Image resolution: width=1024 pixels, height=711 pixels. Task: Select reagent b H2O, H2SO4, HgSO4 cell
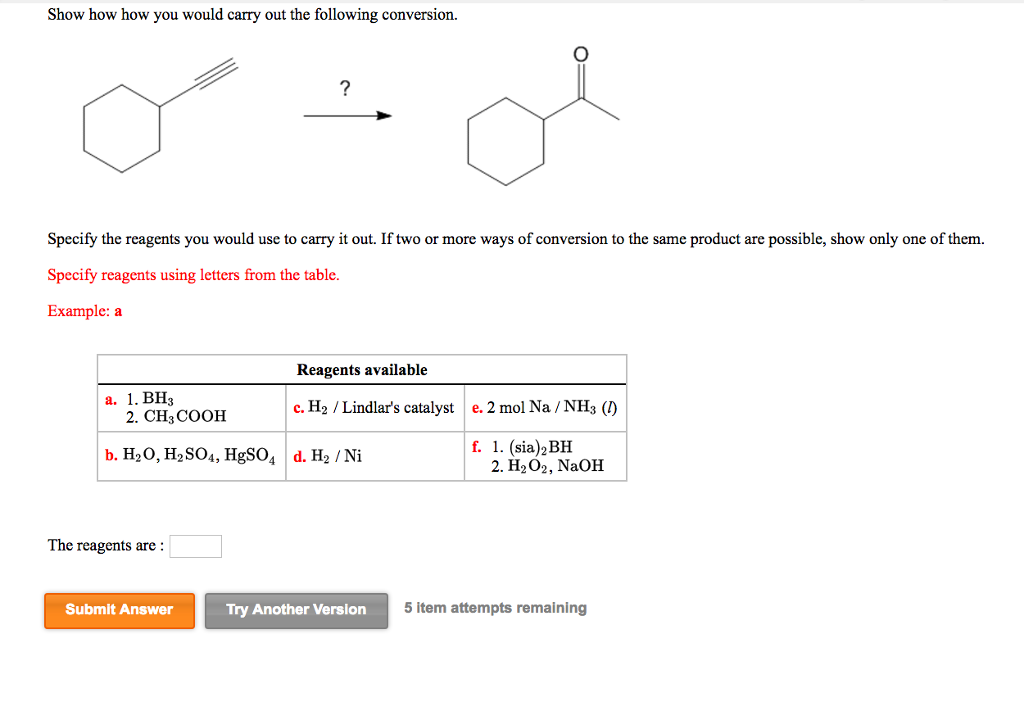[x=191, y=456]
